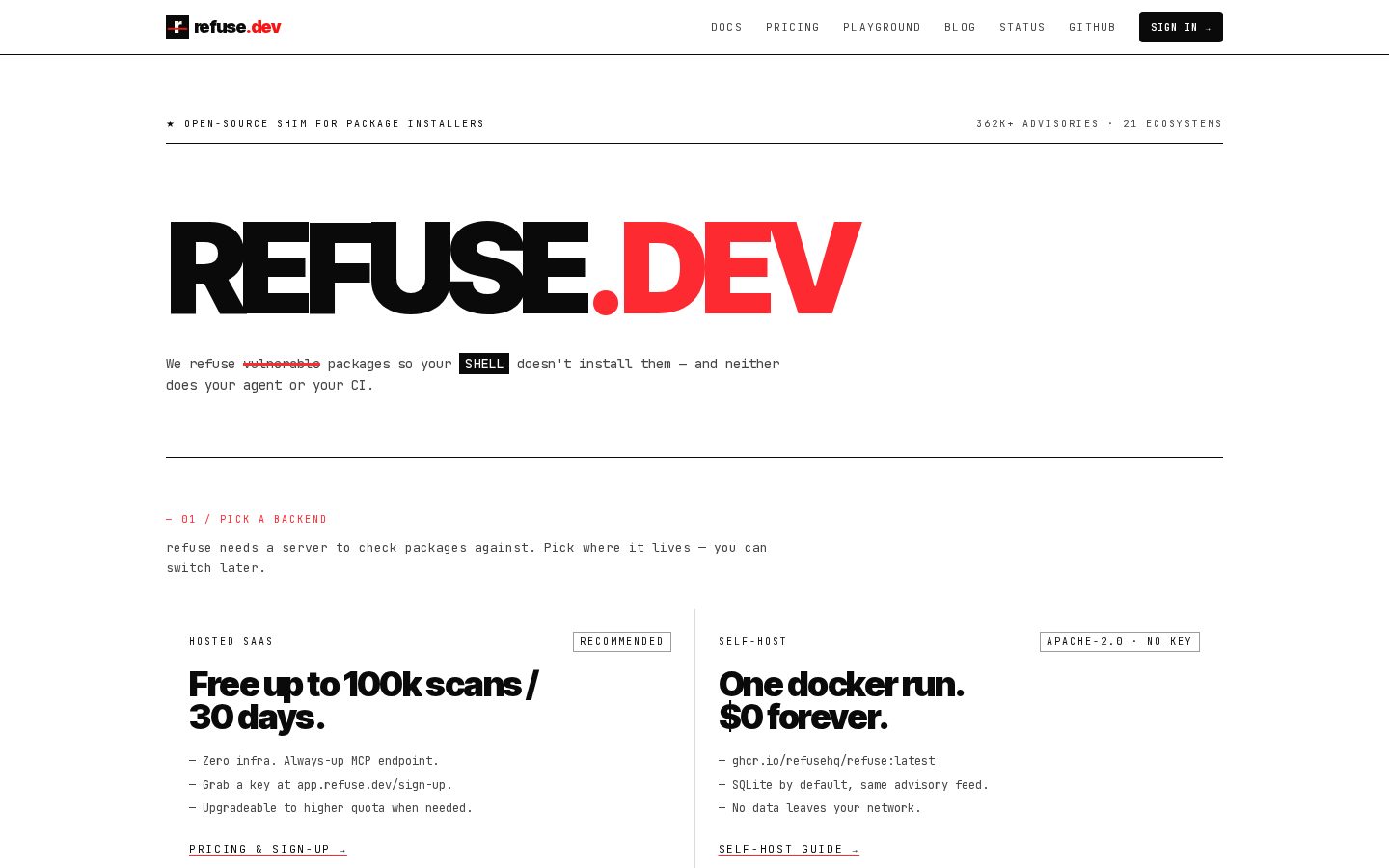Click 'No data leaves your network.' line

tap(820, 808)
